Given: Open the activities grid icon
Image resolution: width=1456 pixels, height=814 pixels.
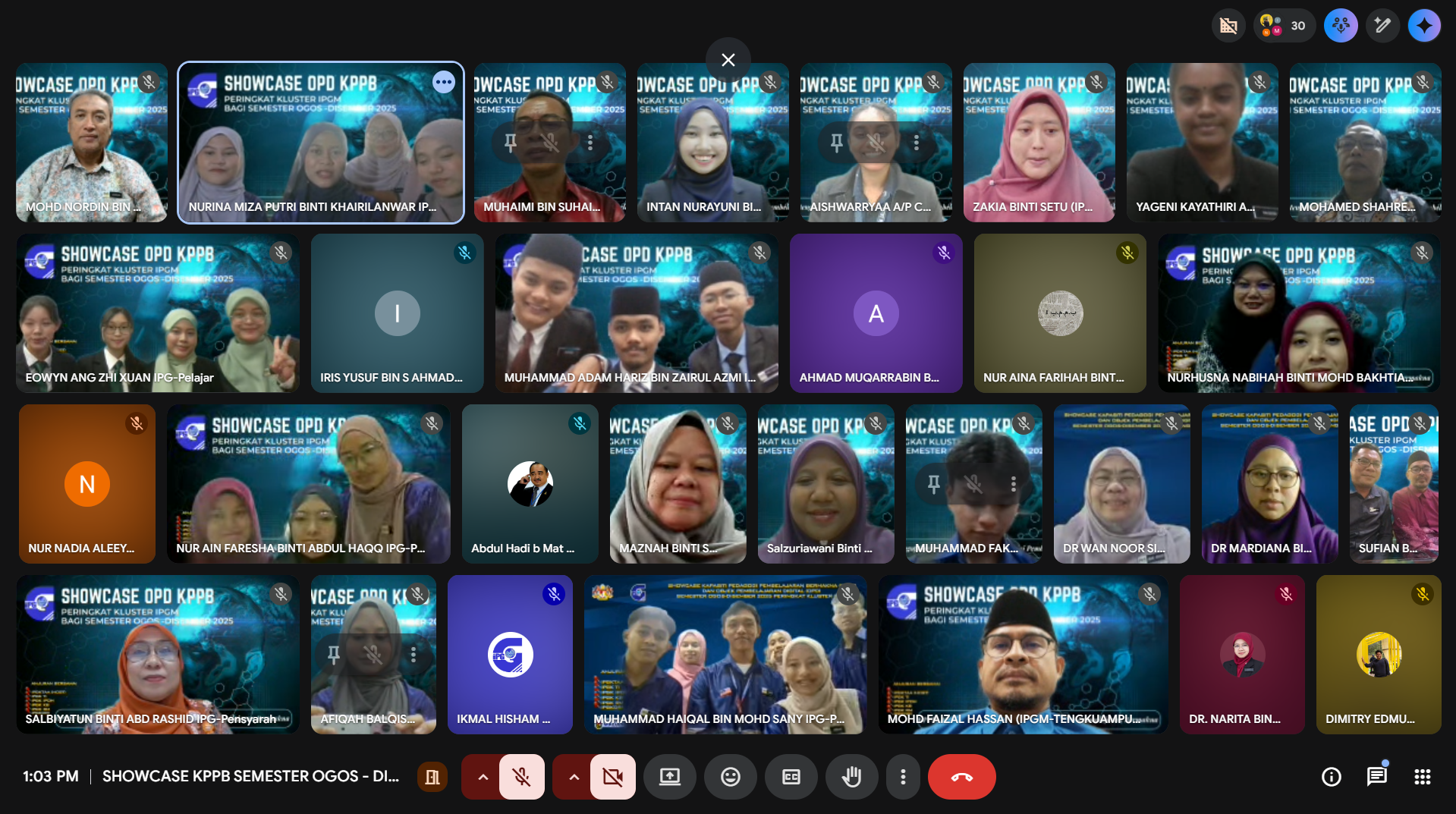Looking at the screenshot, I should [1422, 776].
